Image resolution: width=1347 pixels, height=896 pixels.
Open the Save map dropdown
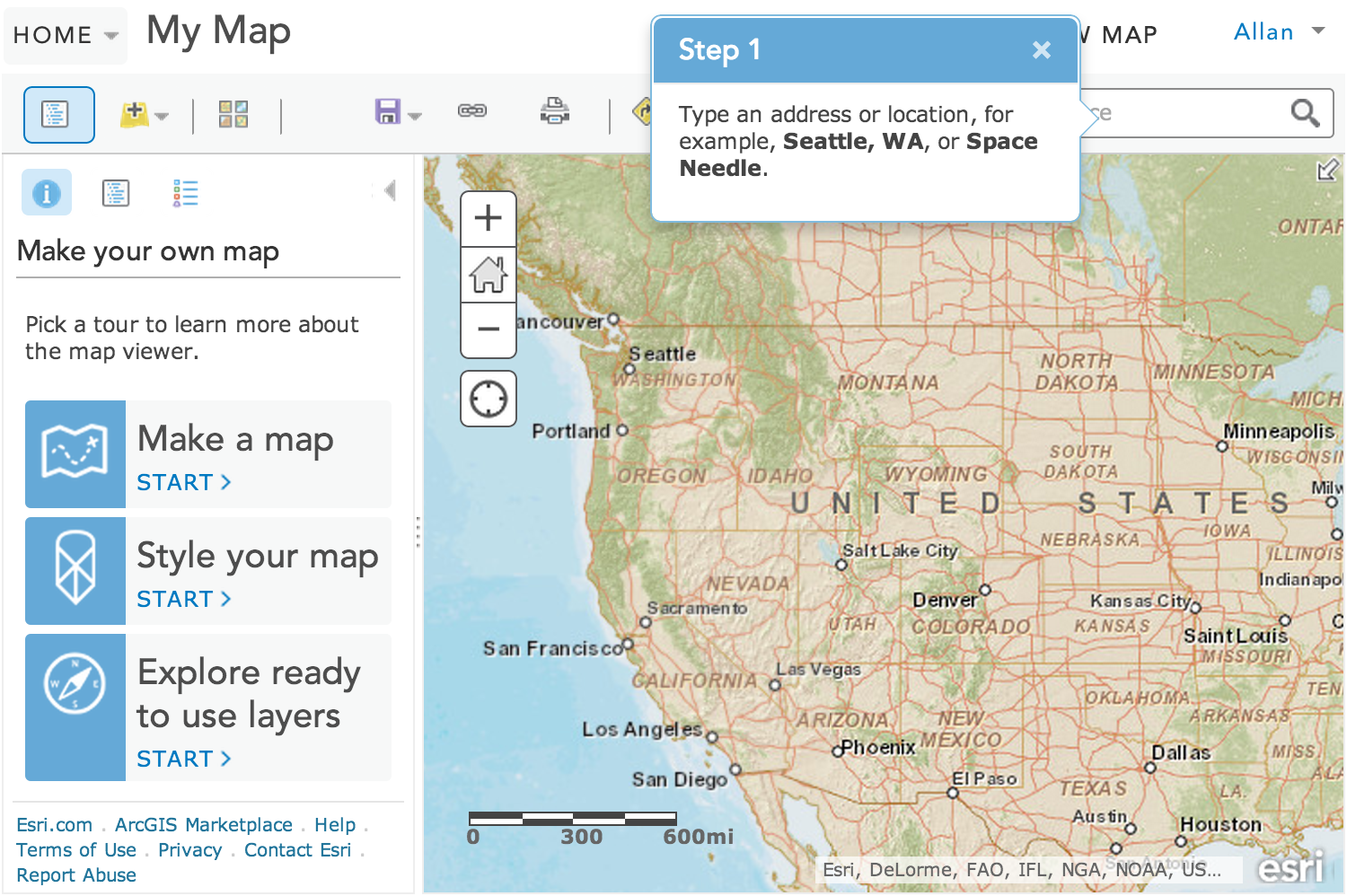point(398,112)
